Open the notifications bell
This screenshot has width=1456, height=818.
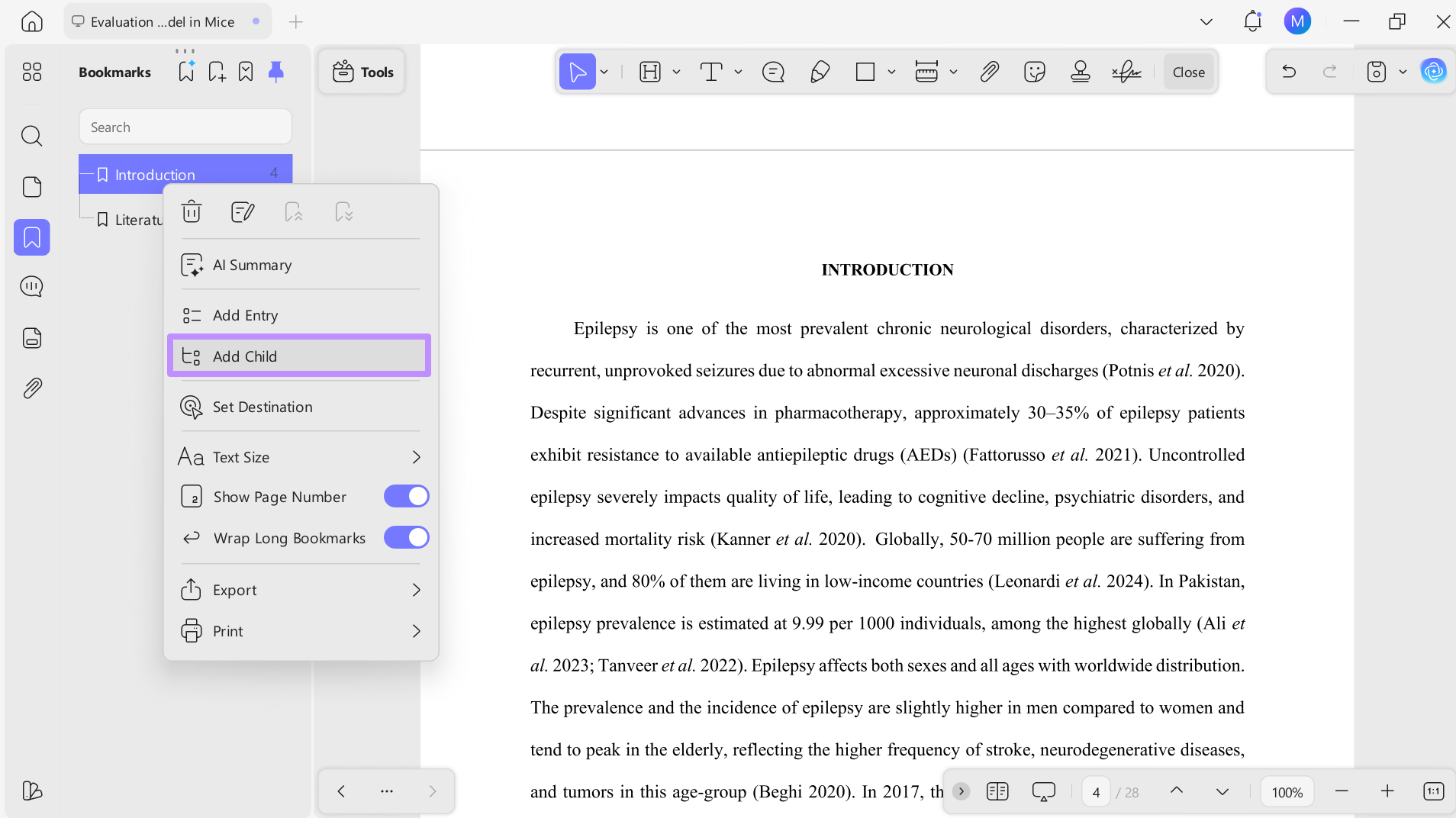coord(1252,21)
